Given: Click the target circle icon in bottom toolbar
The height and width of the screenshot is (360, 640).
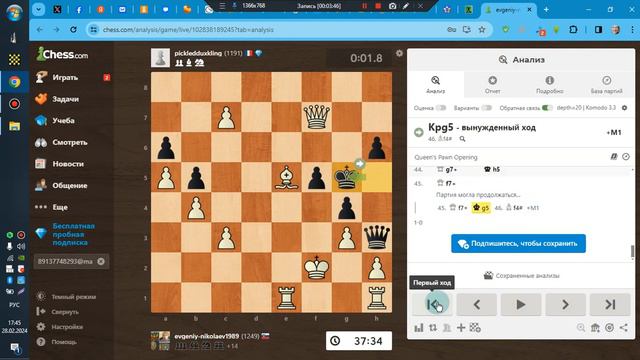Looking at the screenshot, I should [609, 328].
